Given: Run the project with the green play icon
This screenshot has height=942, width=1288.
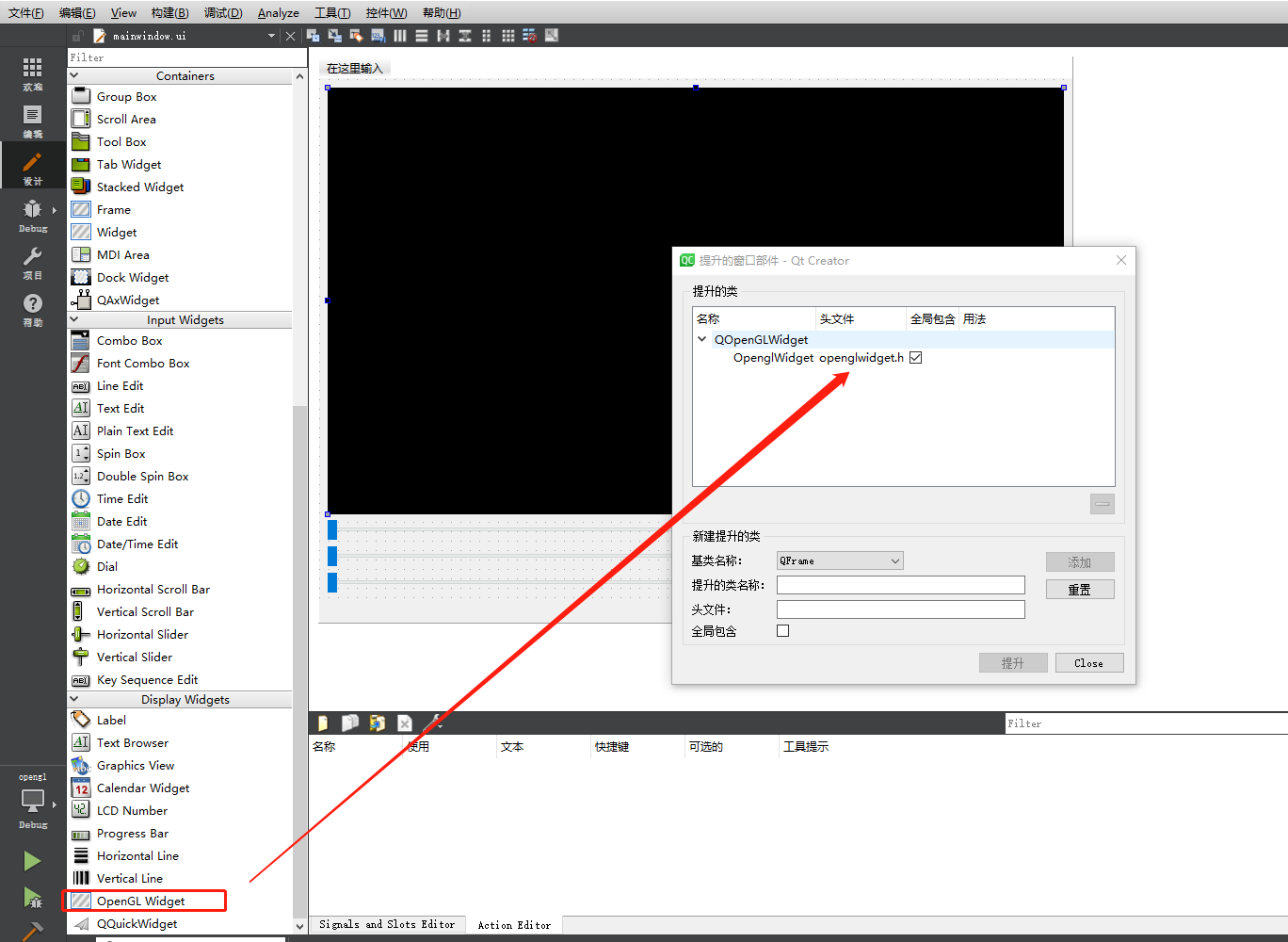Looking at the screenshot, I should coord(31,860).
